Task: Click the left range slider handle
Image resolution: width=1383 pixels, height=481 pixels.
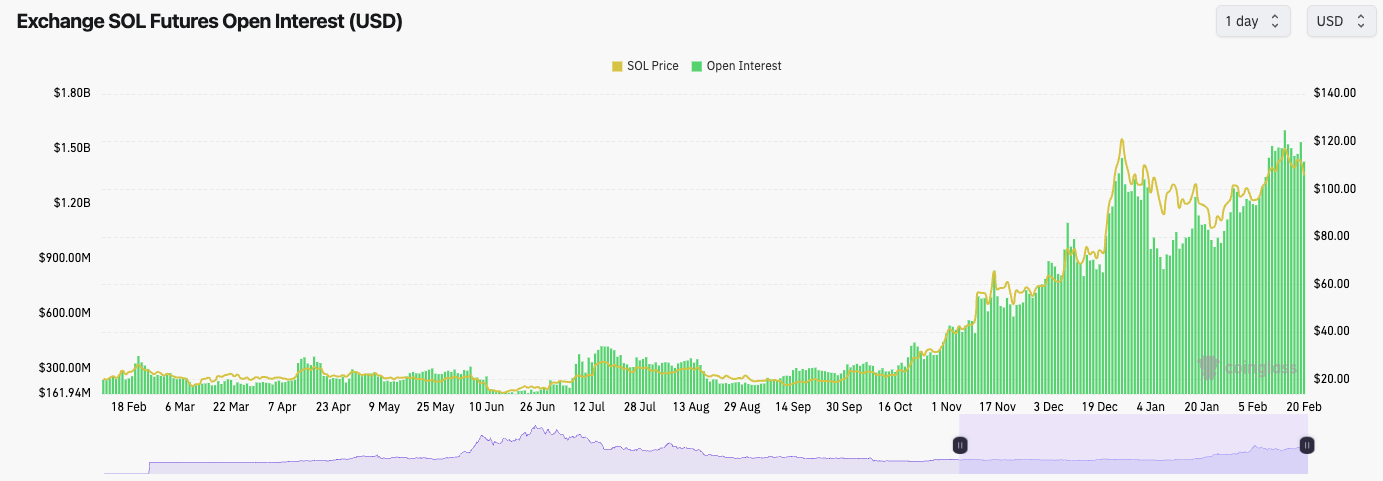Action: click(960, 445)
